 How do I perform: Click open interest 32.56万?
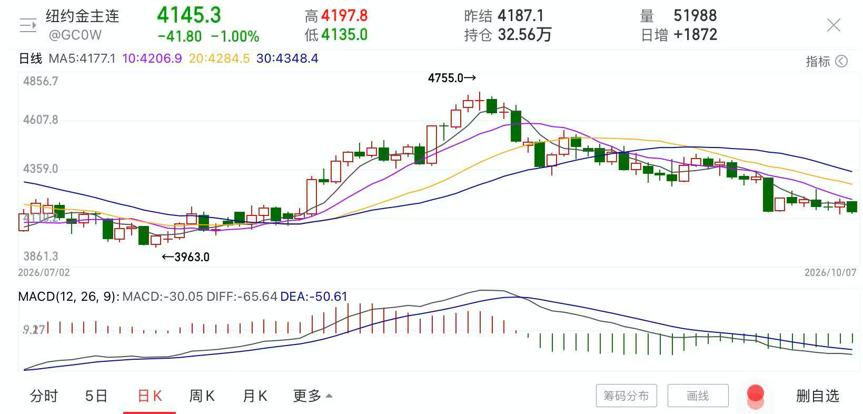525,35
